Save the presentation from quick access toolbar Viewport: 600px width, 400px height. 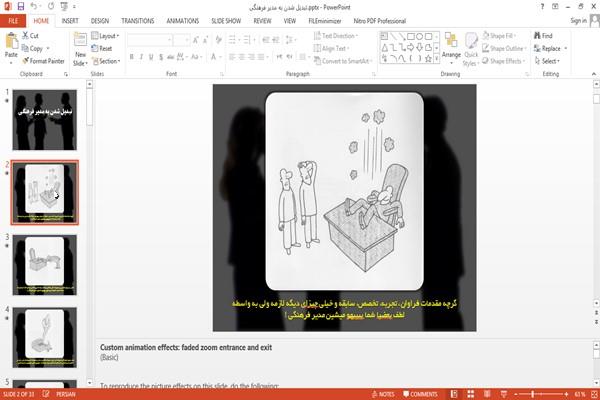click(21, 7)
